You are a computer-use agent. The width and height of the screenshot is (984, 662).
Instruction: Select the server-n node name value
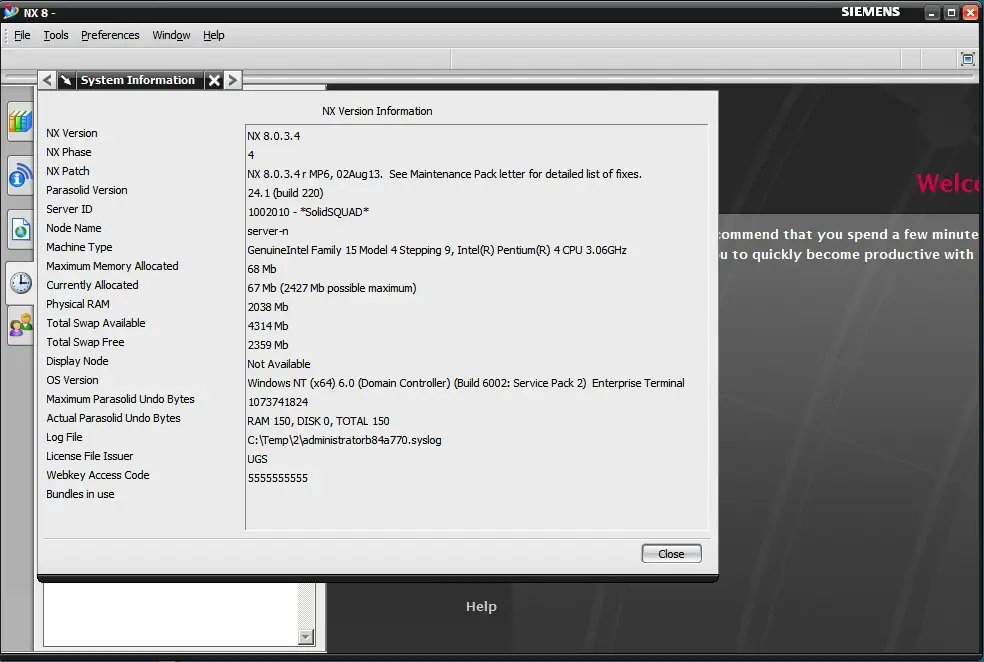(x=268, y=231)
